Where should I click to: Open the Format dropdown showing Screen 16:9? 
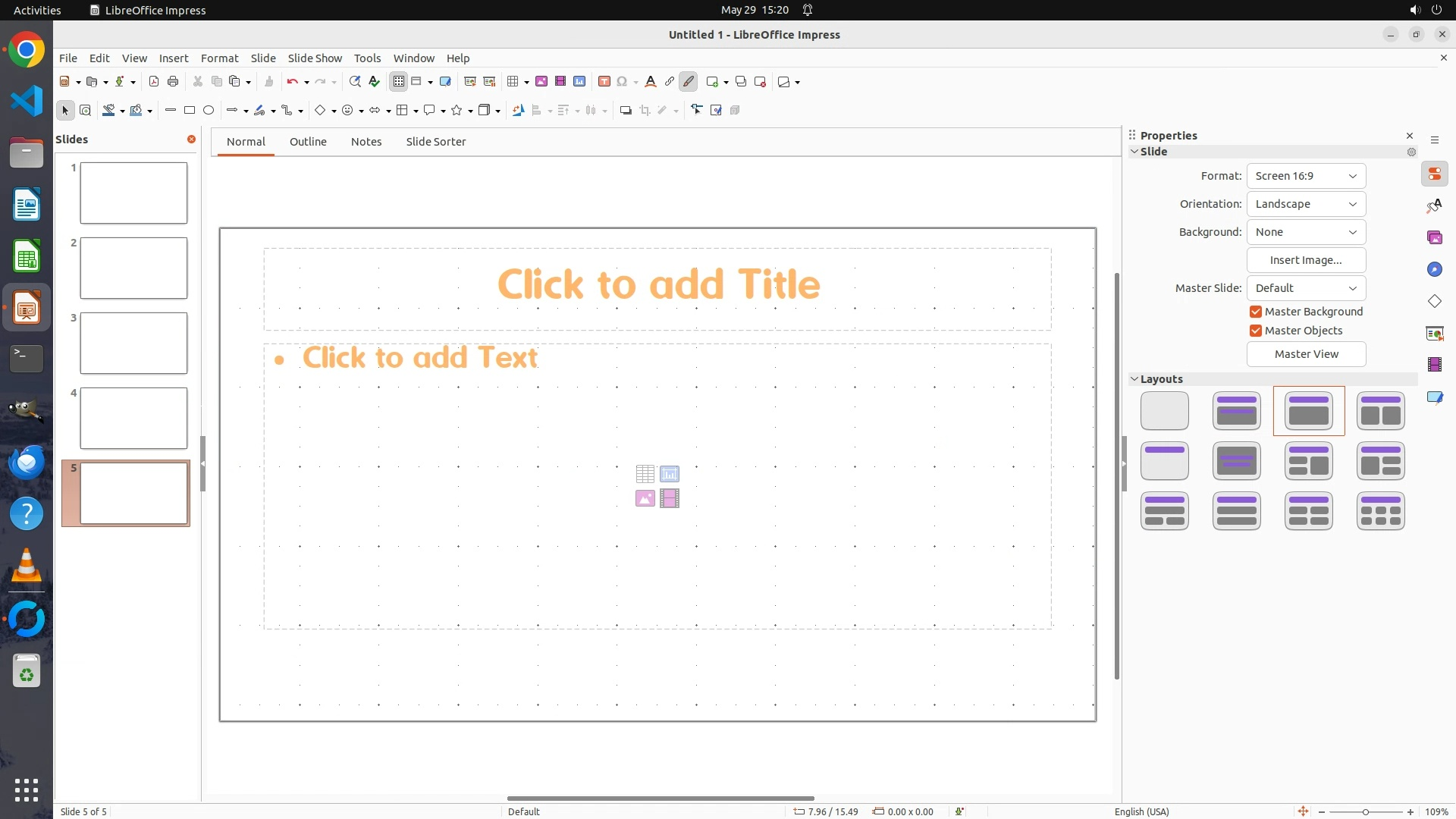pyautogui.click(x=1306, y=176)
